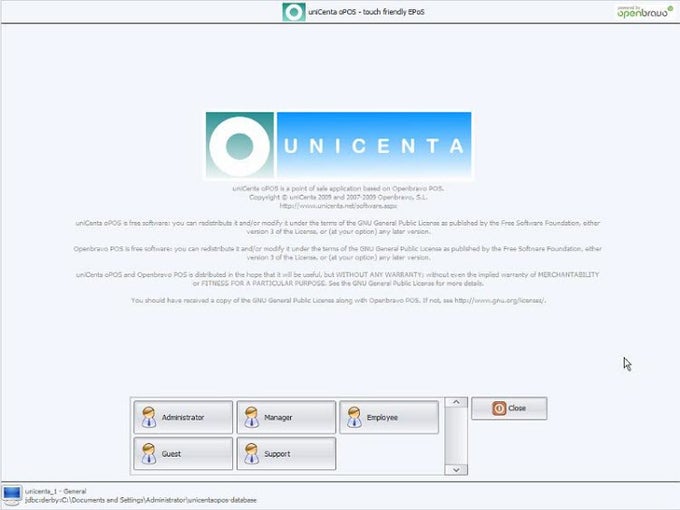Select the Manager user button
The height and width of the screenshot is (510, 680).
point(286,417)
